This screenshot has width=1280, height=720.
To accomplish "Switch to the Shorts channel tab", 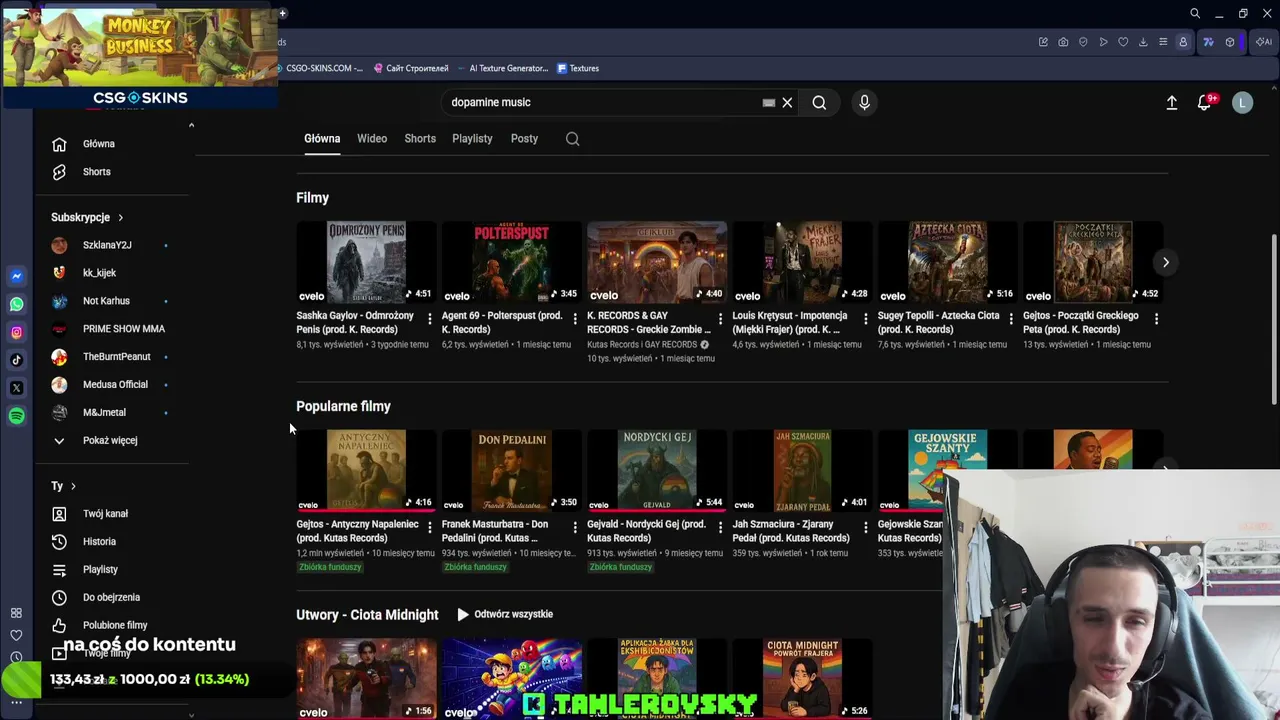I will [420, 139].
